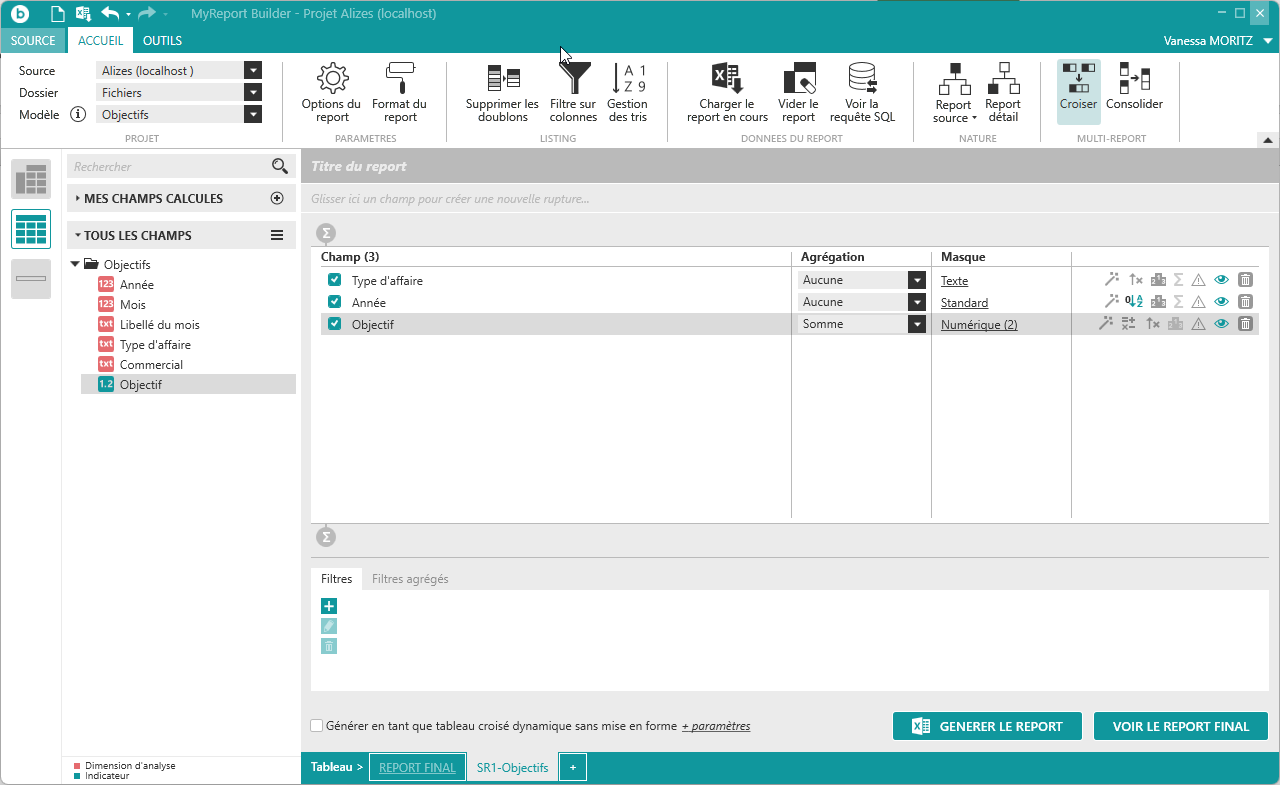Screen dimensions: 1280x785
Task: Click Supprimer les doublons icon
Action: click(x=502, y=79)
